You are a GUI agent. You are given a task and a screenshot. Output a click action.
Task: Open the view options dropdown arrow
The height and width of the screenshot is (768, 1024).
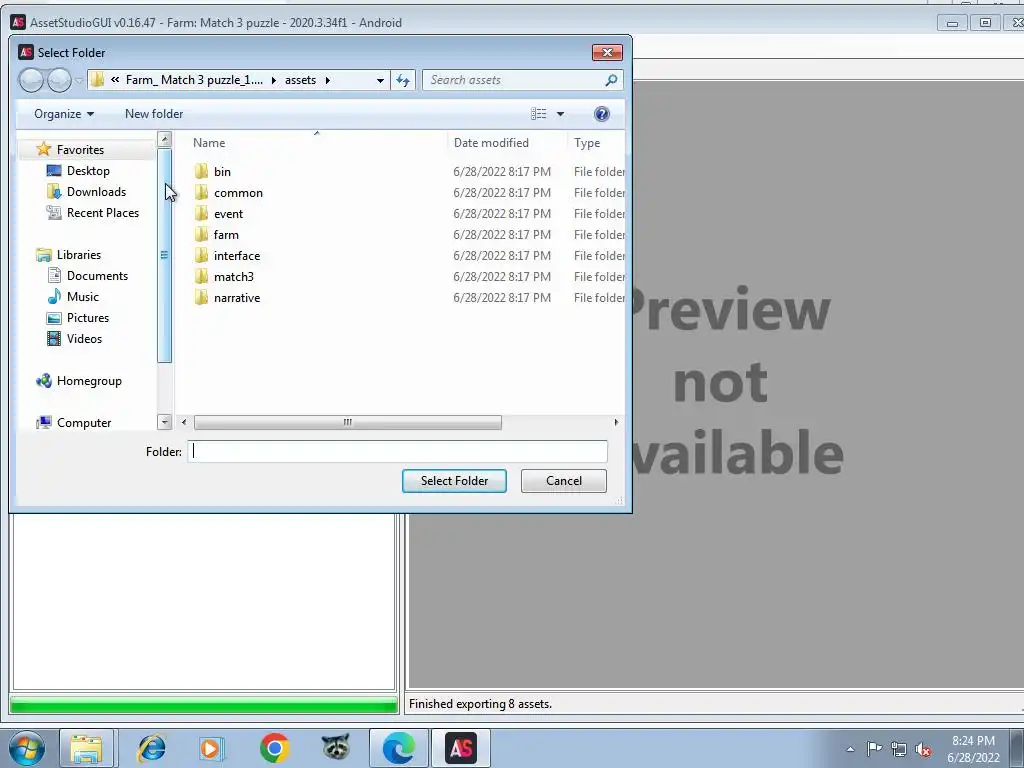click(x=560, y=114)
